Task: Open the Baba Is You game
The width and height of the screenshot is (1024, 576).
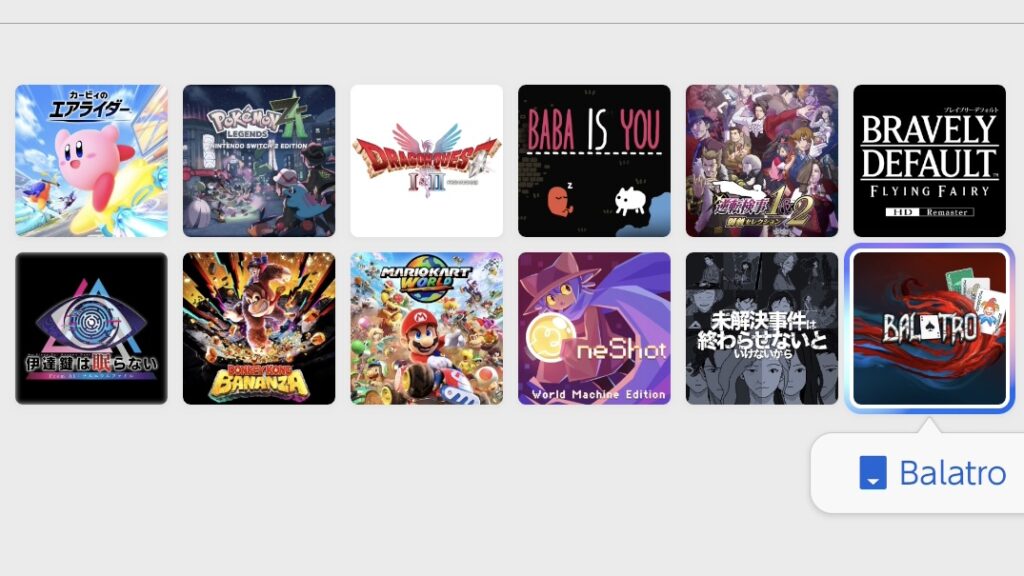Action: click(x=594, y=161)
